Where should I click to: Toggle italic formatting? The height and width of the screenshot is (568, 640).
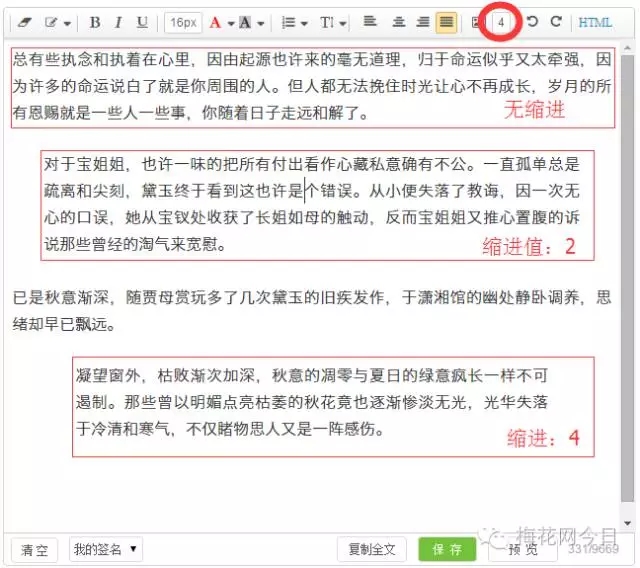(118, 22)
